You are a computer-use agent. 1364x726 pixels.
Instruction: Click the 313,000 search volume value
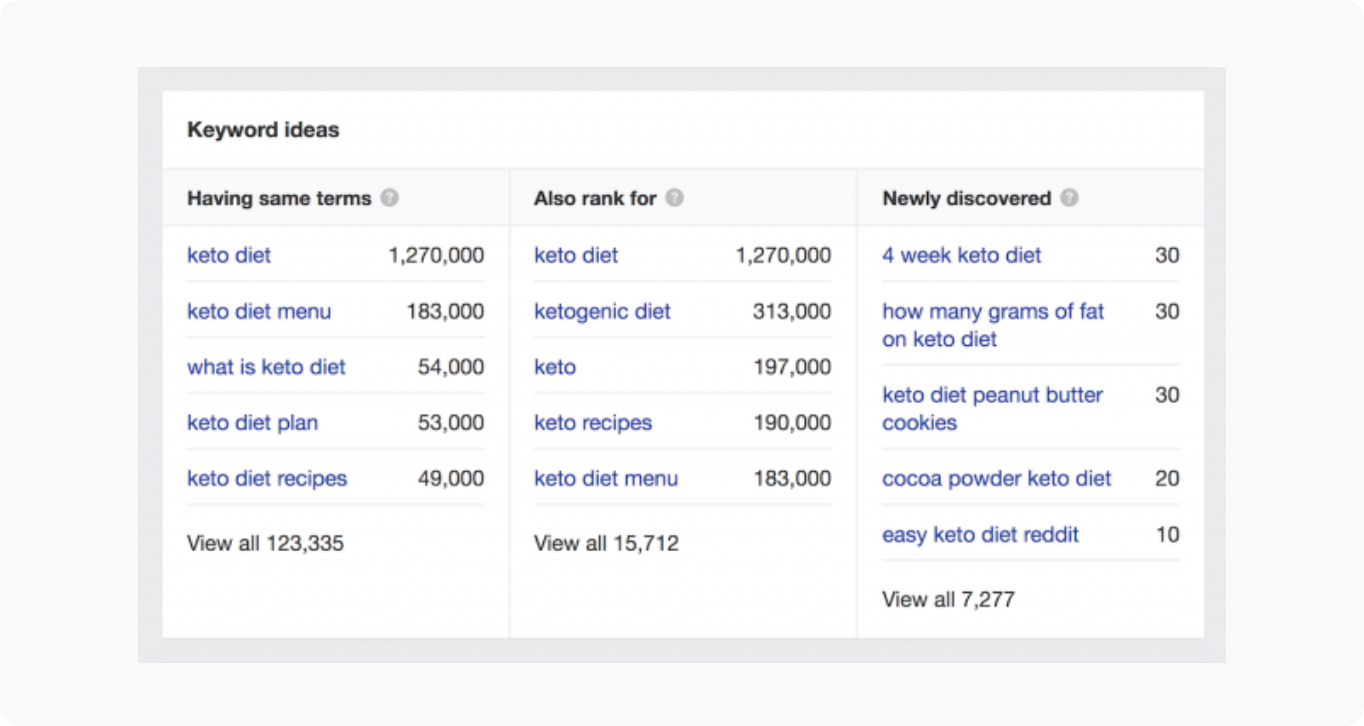click(x=792, y=311)
